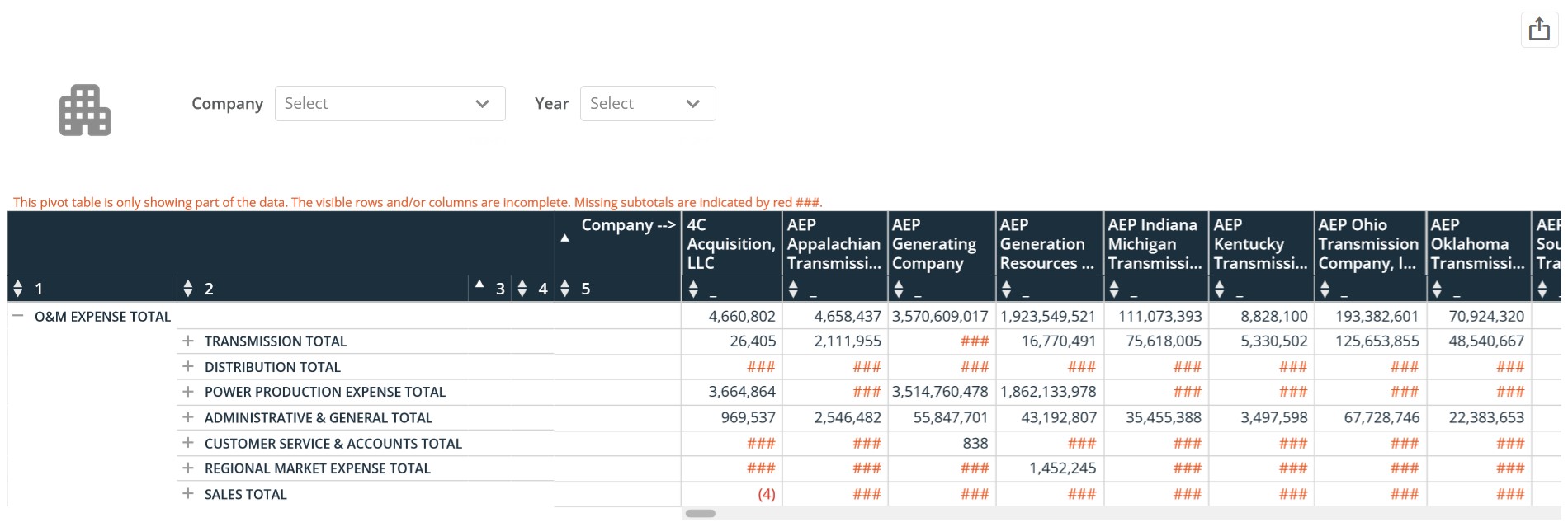Click the cell value 26,405
This screenshot has height=527, width=1568.
click(753, 341)
